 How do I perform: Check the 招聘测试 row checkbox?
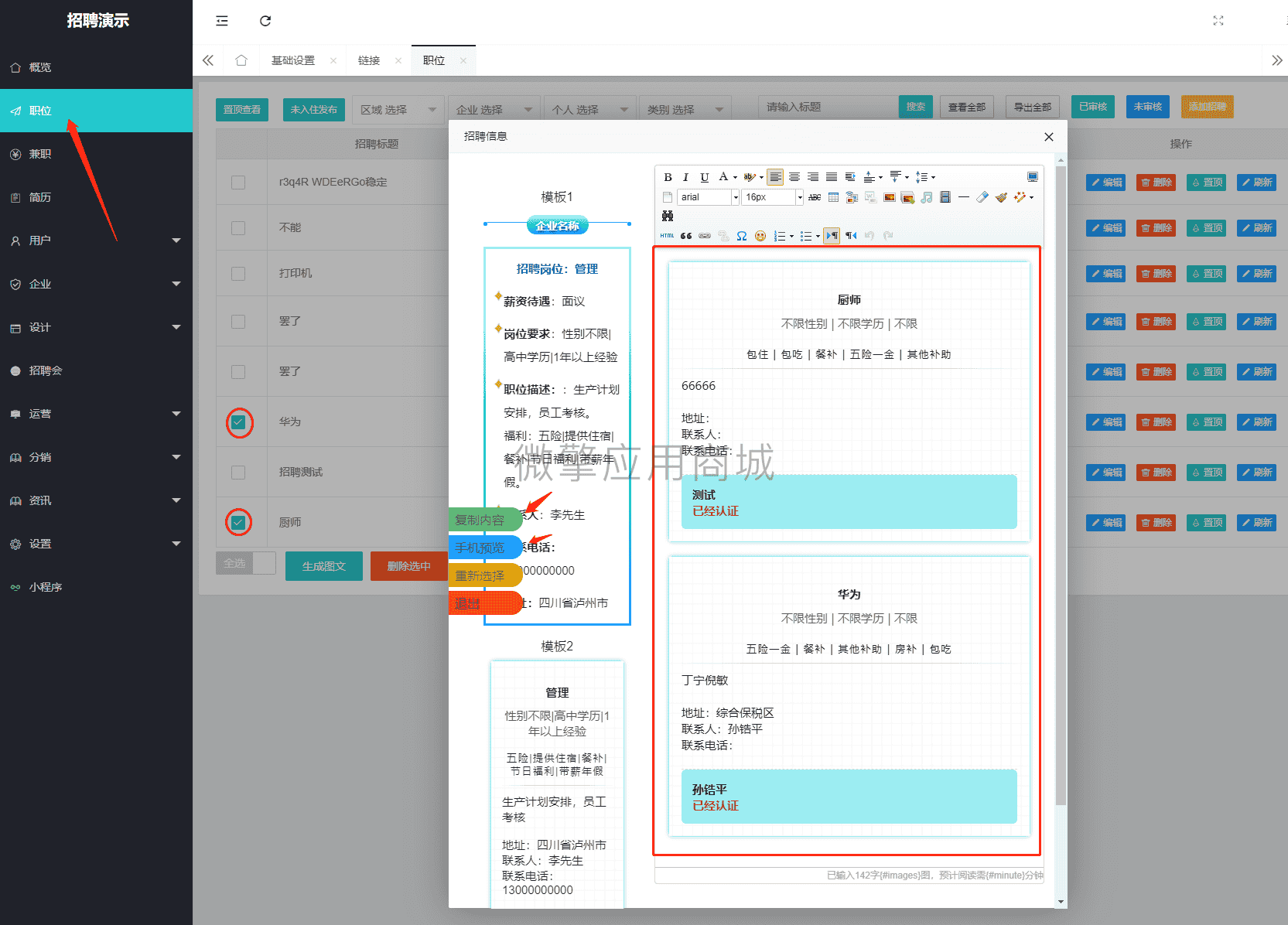click(x=238, y=473)
